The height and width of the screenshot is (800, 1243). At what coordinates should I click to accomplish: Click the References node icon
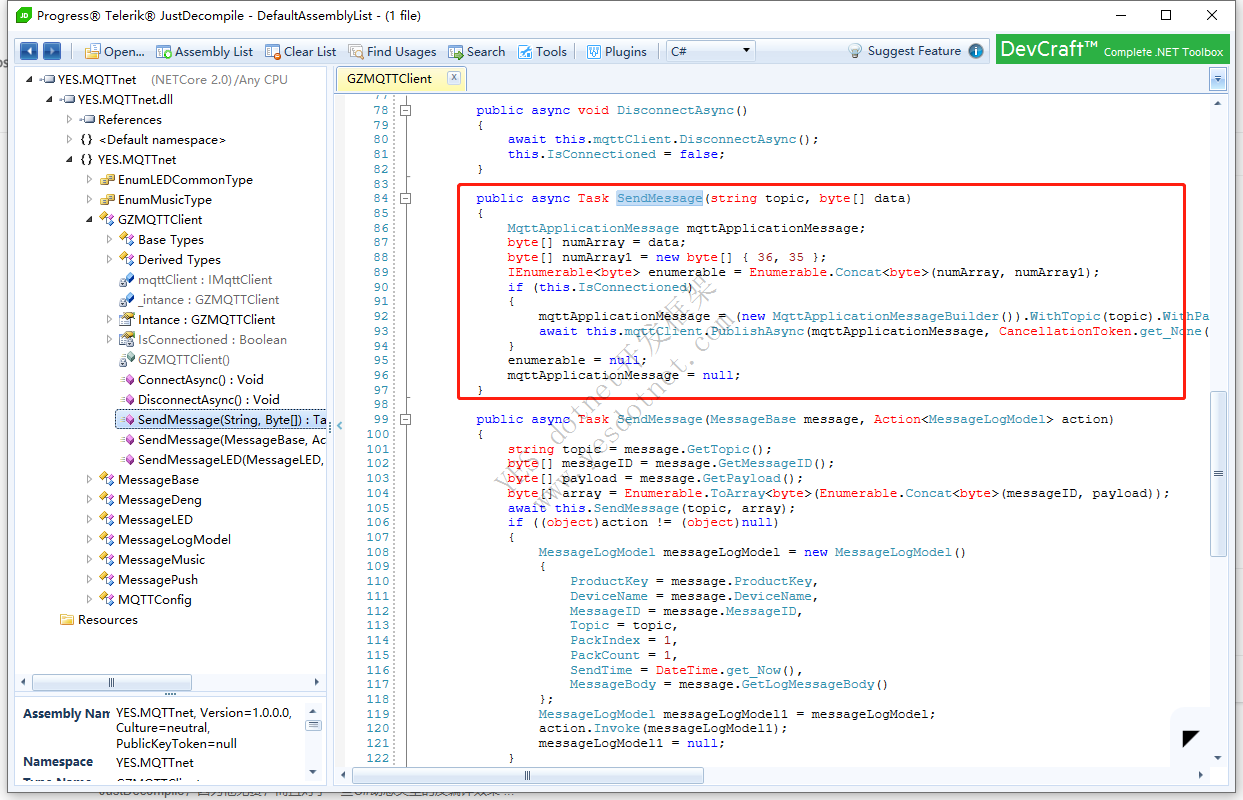(x=87, y=119)
